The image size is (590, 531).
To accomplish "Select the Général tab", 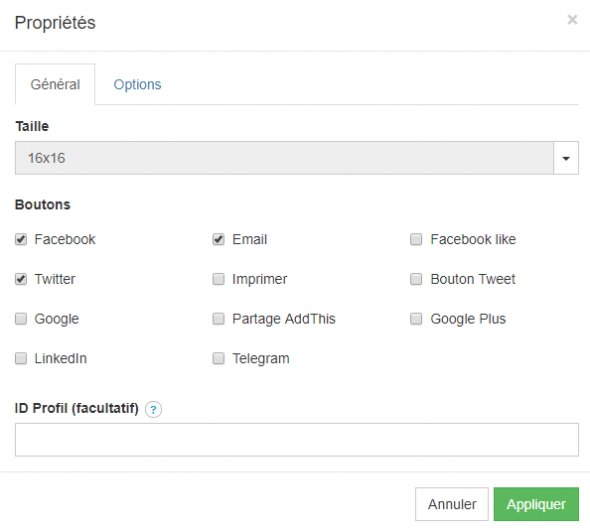I will click(55, 84).
